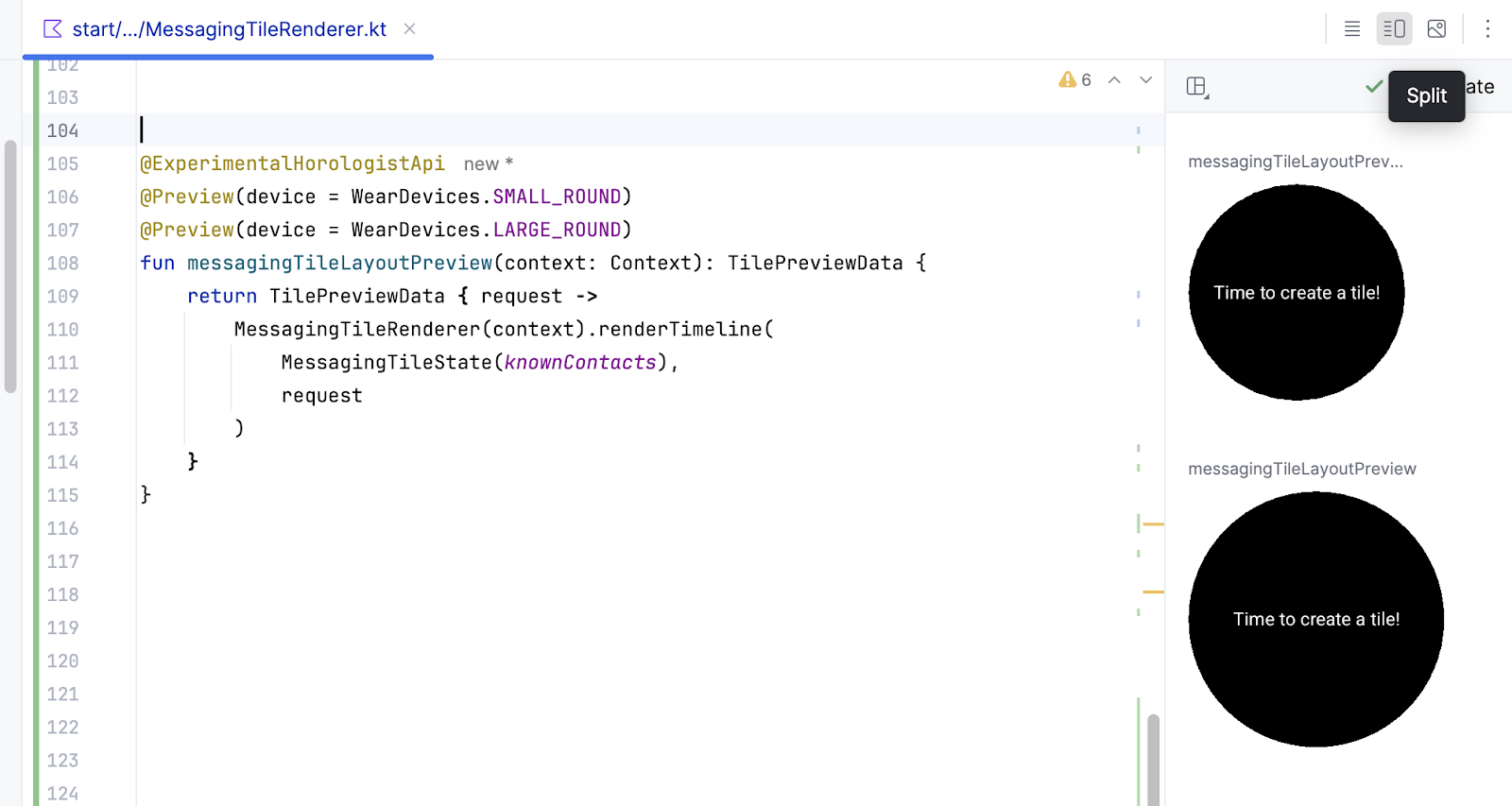This screenshot has width=1512, height=806.
Task: Select the large round tile preview
Action: coord(1315,619)
